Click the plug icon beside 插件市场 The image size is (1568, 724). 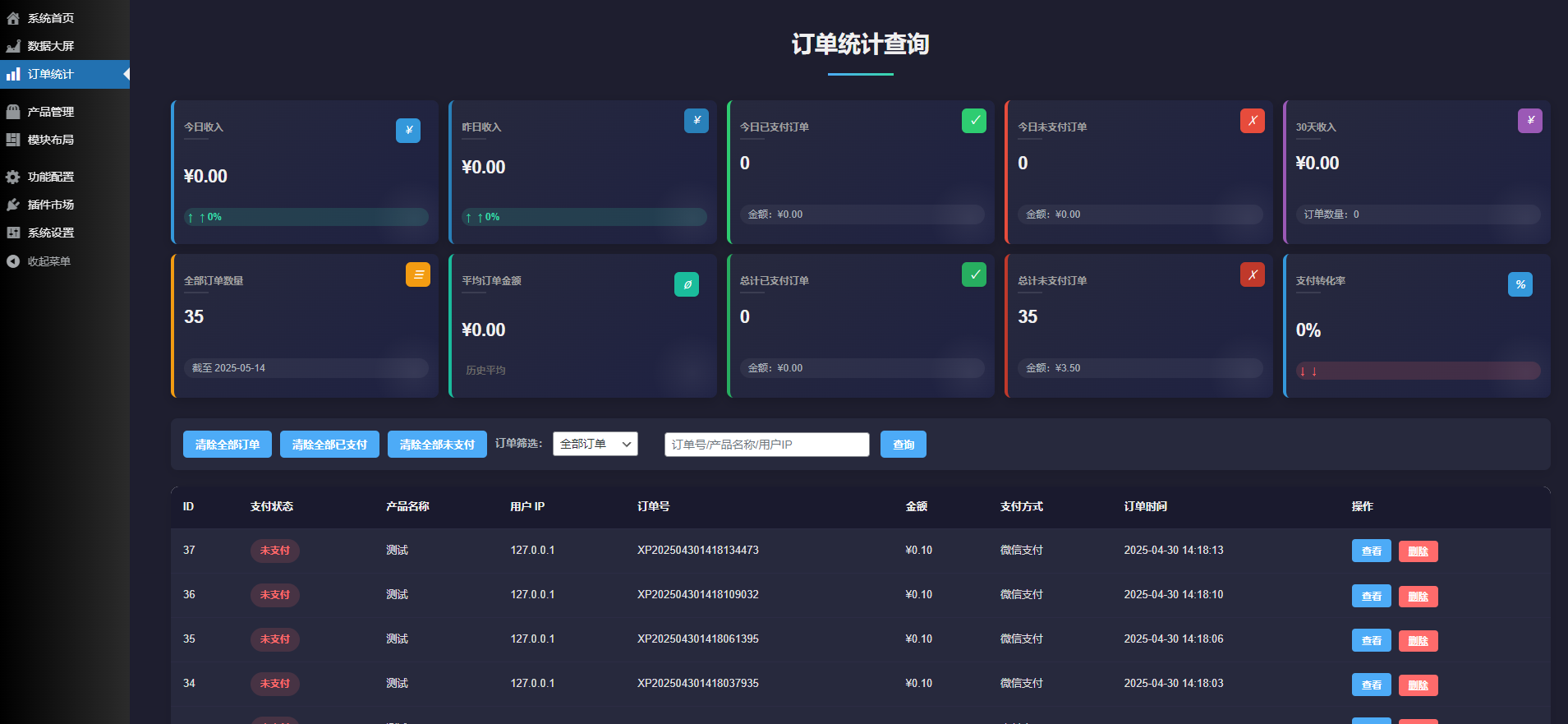[13, 205]
